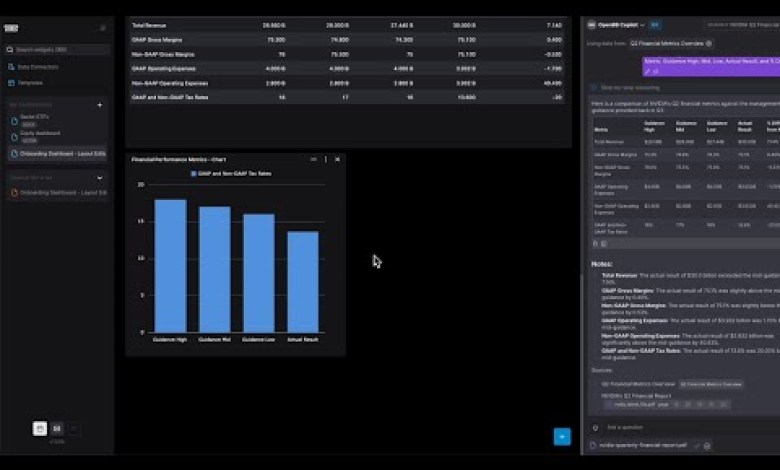Screen dimensions: 780x470
Task: Click the blue badge next to Copilot
Action: pos(655,25)
